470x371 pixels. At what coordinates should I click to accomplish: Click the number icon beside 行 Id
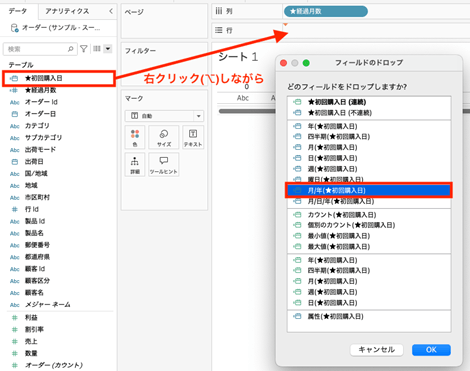[x=15, y=209]
